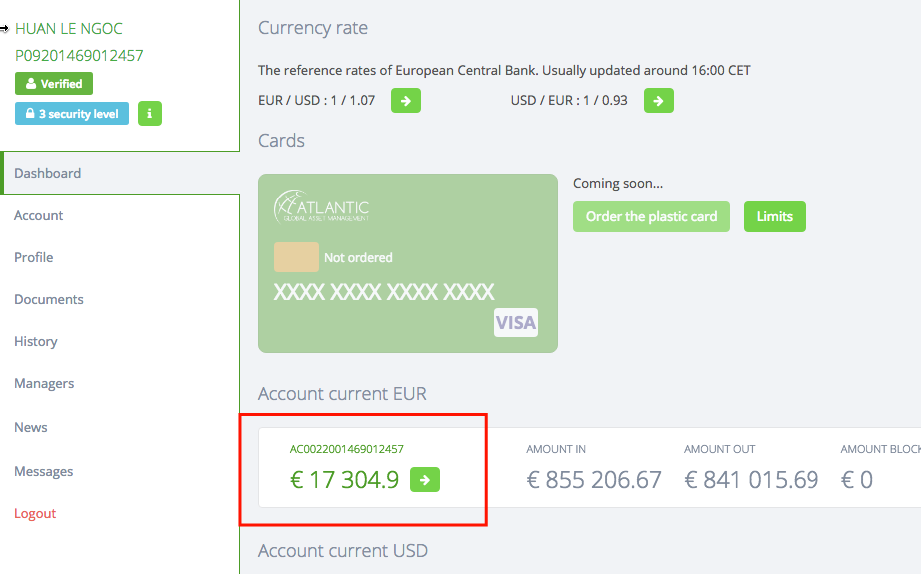
Task: Click the 3 security level lock badge
Action: pyautogui.click(x=72, y=114)
